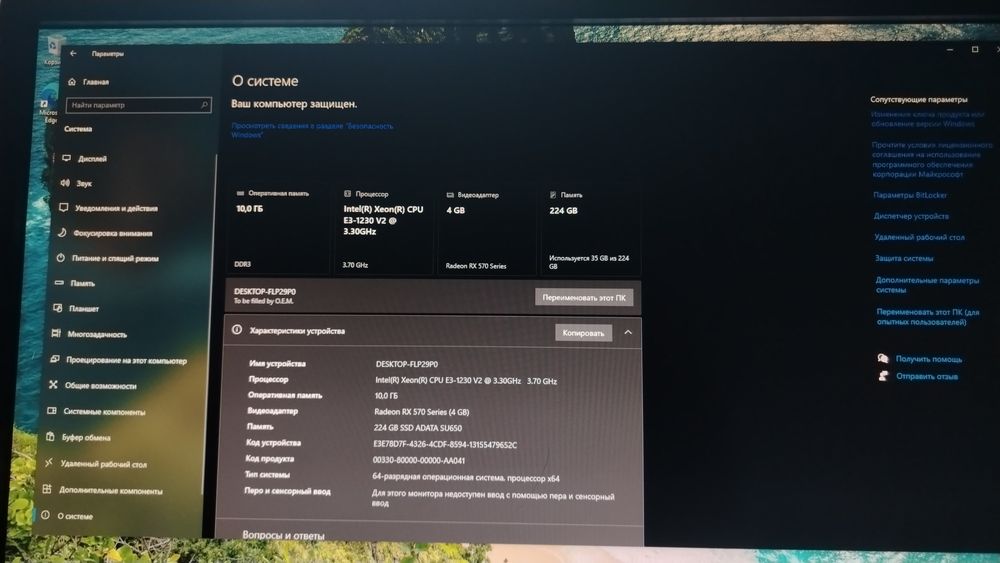Viewport: 1000px width, 563px height.
Task: Click the Питание и спящий режим power icon
Action: click(61, 258)
